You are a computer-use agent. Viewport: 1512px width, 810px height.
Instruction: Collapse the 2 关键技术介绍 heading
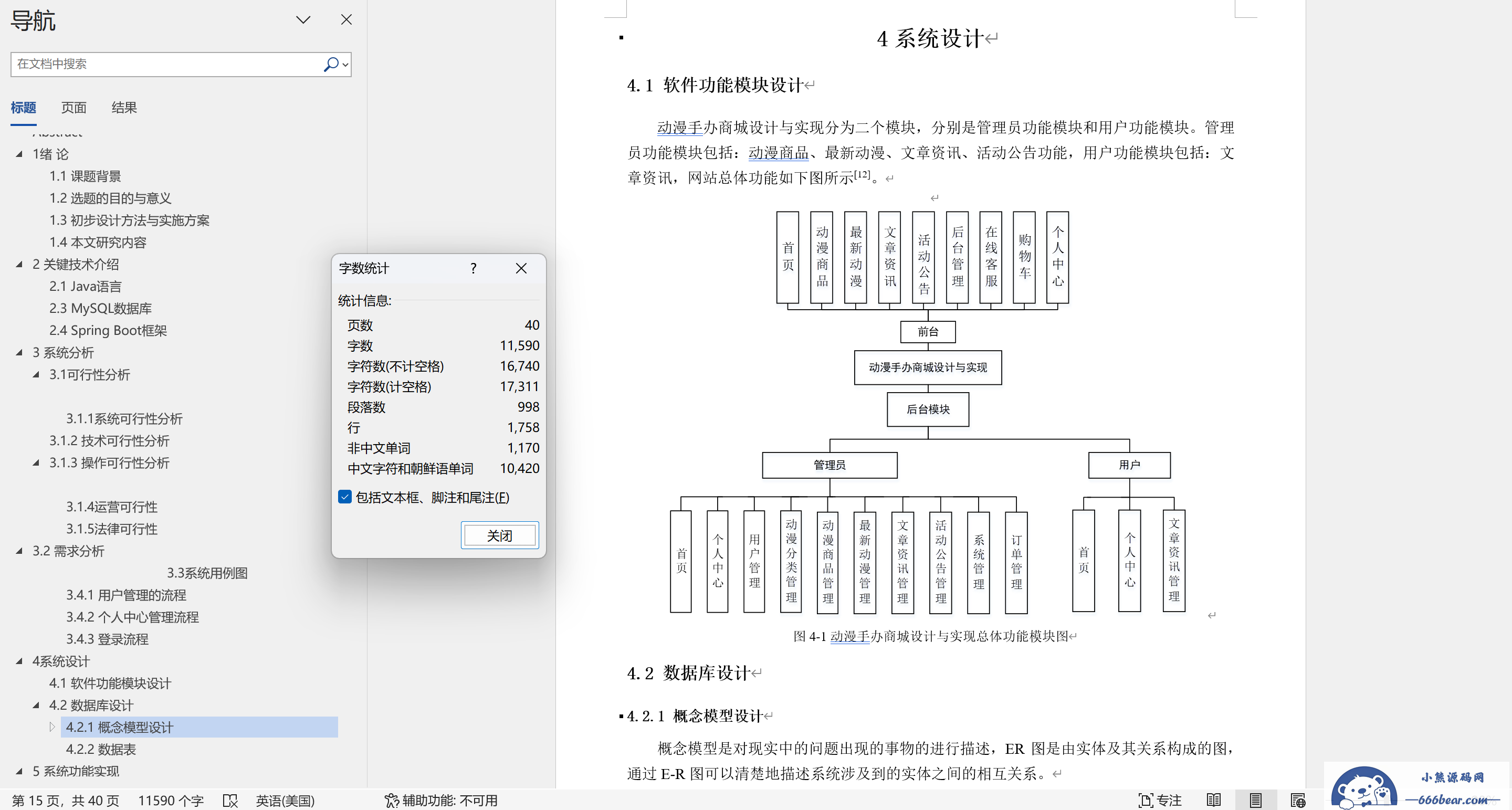click(x=19, y=264)
